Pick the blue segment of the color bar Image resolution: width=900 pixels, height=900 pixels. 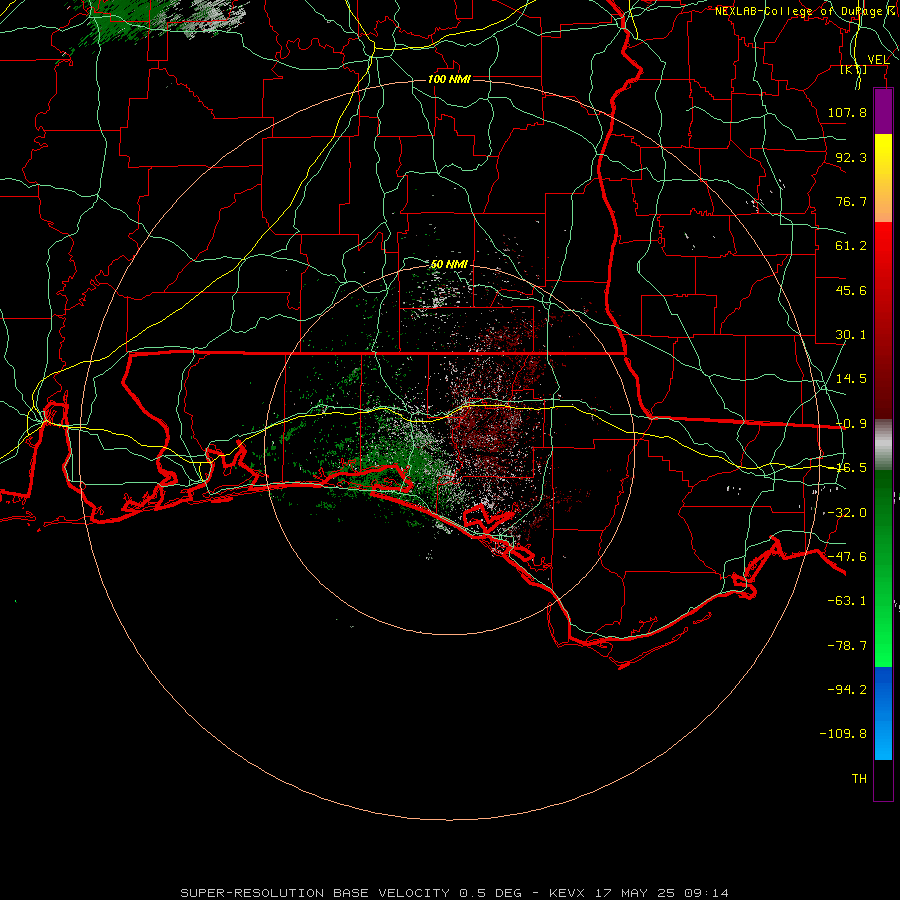coord(883,713)
